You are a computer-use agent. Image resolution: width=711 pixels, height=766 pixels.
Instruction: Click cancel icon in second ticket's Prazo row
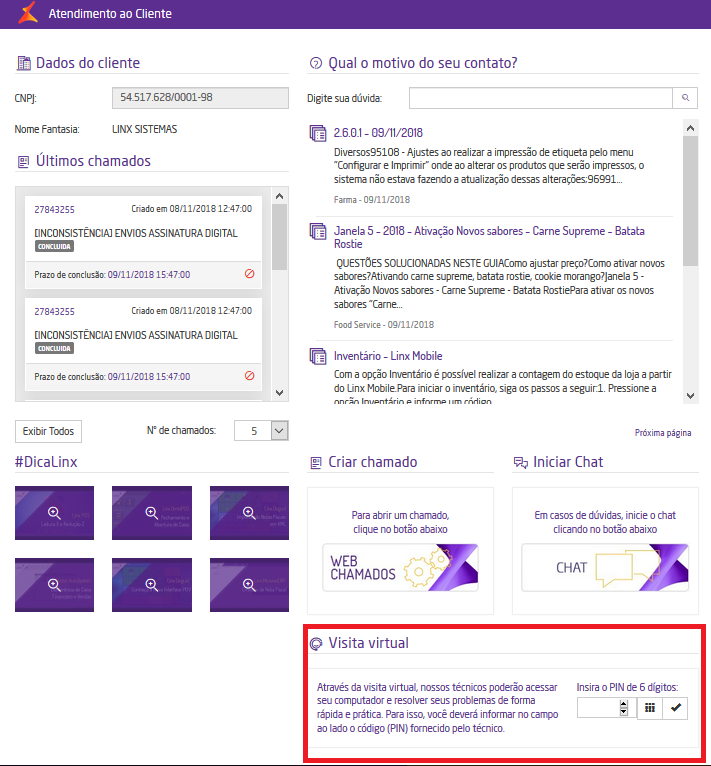(249, 376)
